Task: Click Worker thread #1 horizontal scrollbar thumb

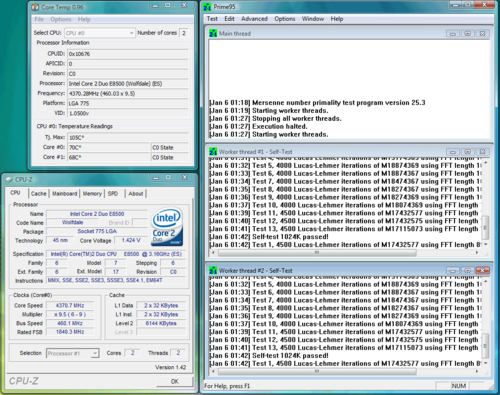Action: (317, 253)
